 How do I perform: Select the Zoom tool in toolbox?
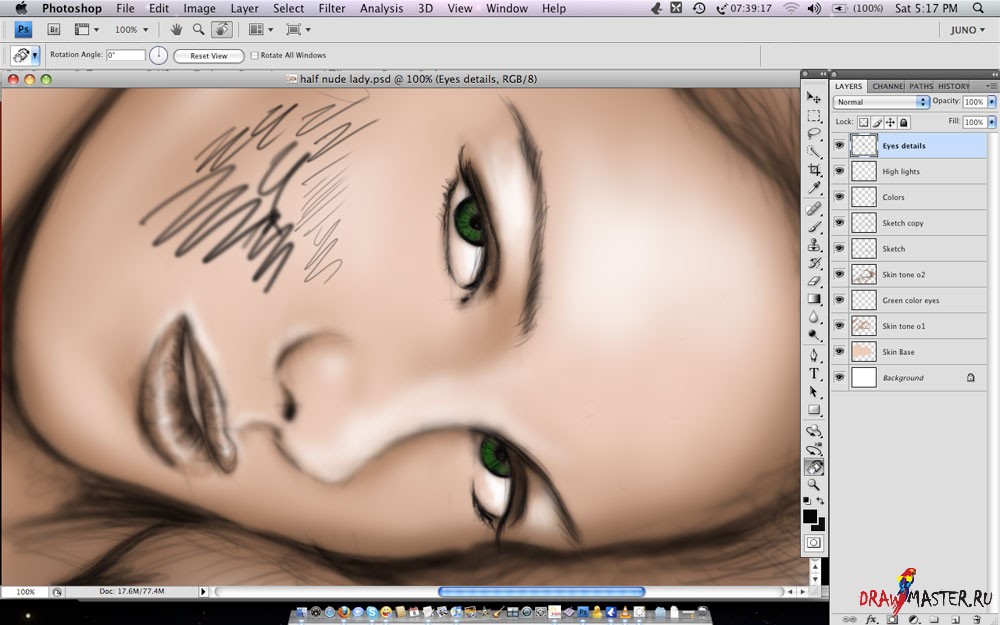pos(814,485)
